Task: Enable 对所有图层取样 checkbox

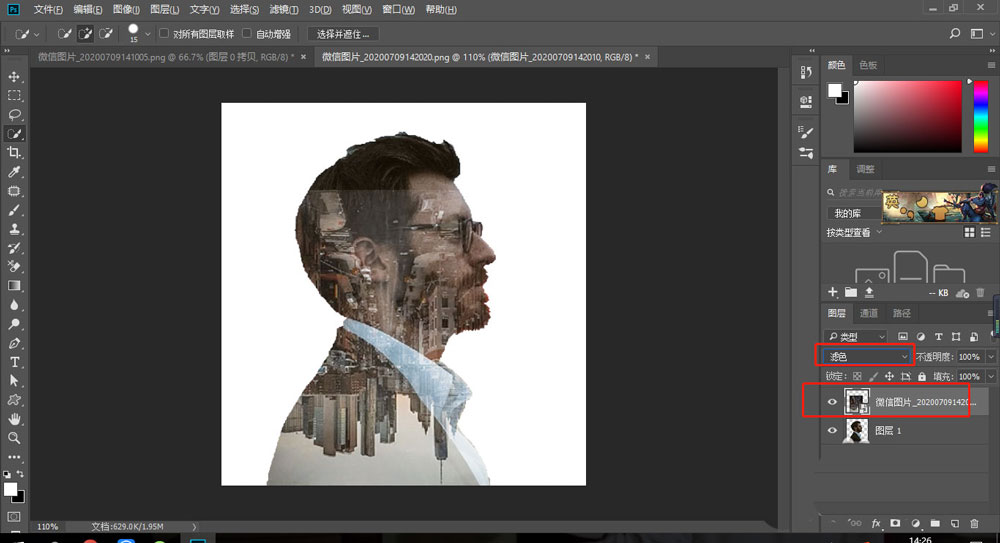Action: [164, 33]
